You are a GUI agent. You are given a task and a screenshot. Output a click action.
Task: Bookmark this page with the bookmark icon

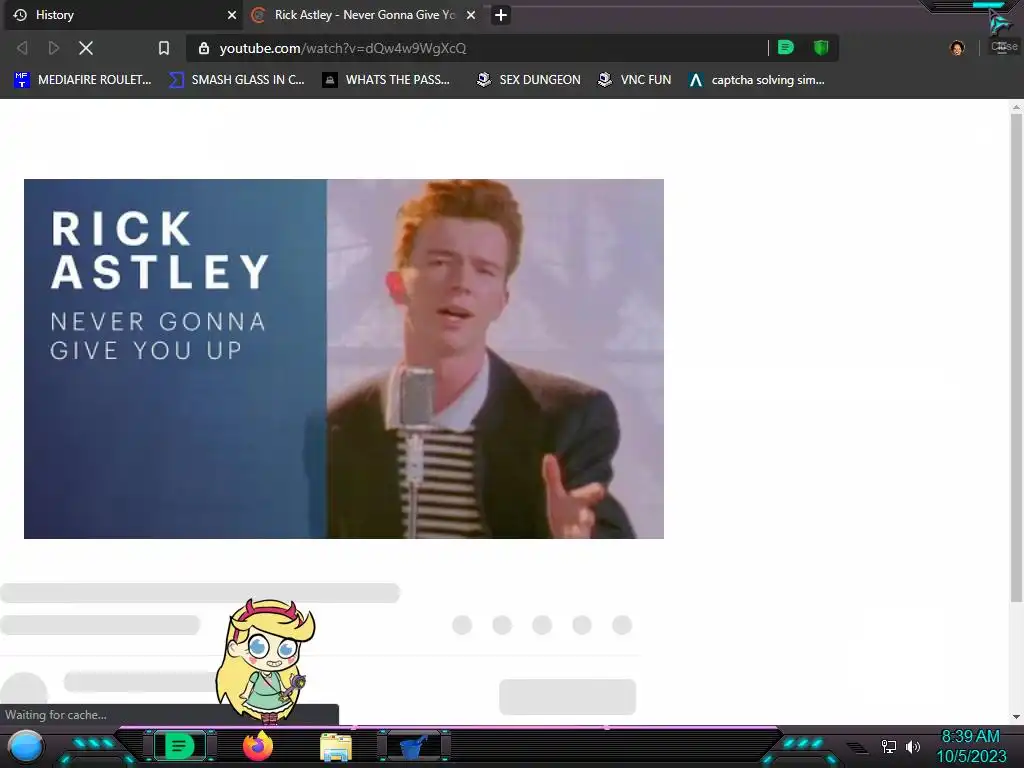tap(164, 48)
